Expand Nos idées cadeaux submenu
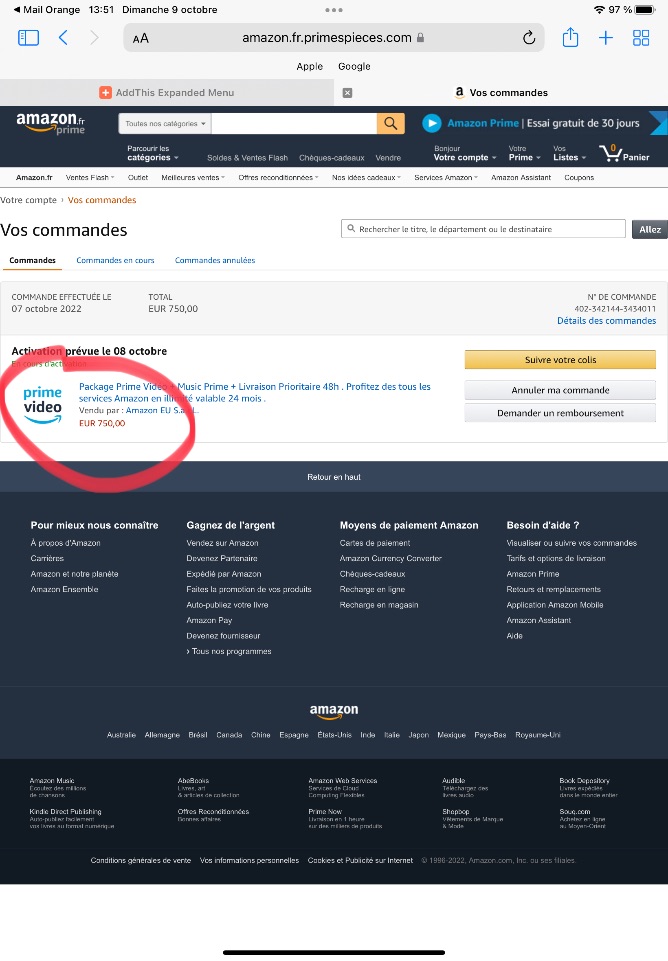 click(366, 178)
